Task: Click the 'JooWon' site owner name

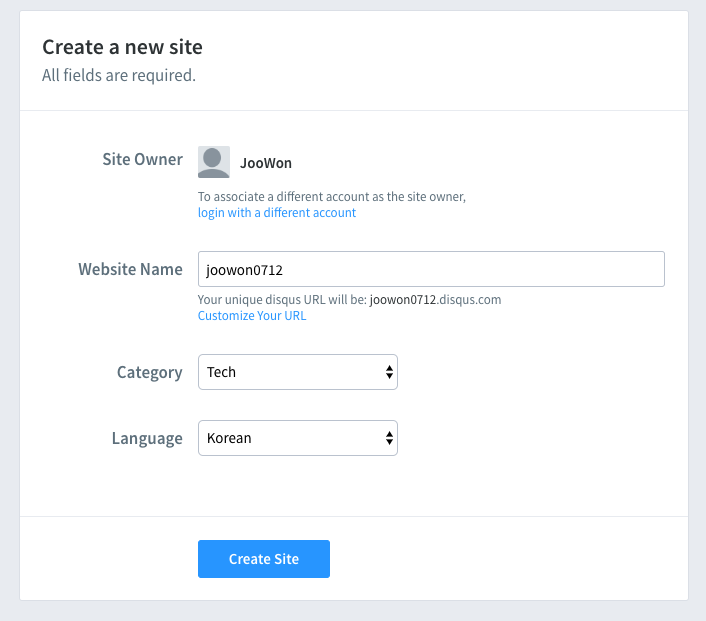Action: coord(266,163)
